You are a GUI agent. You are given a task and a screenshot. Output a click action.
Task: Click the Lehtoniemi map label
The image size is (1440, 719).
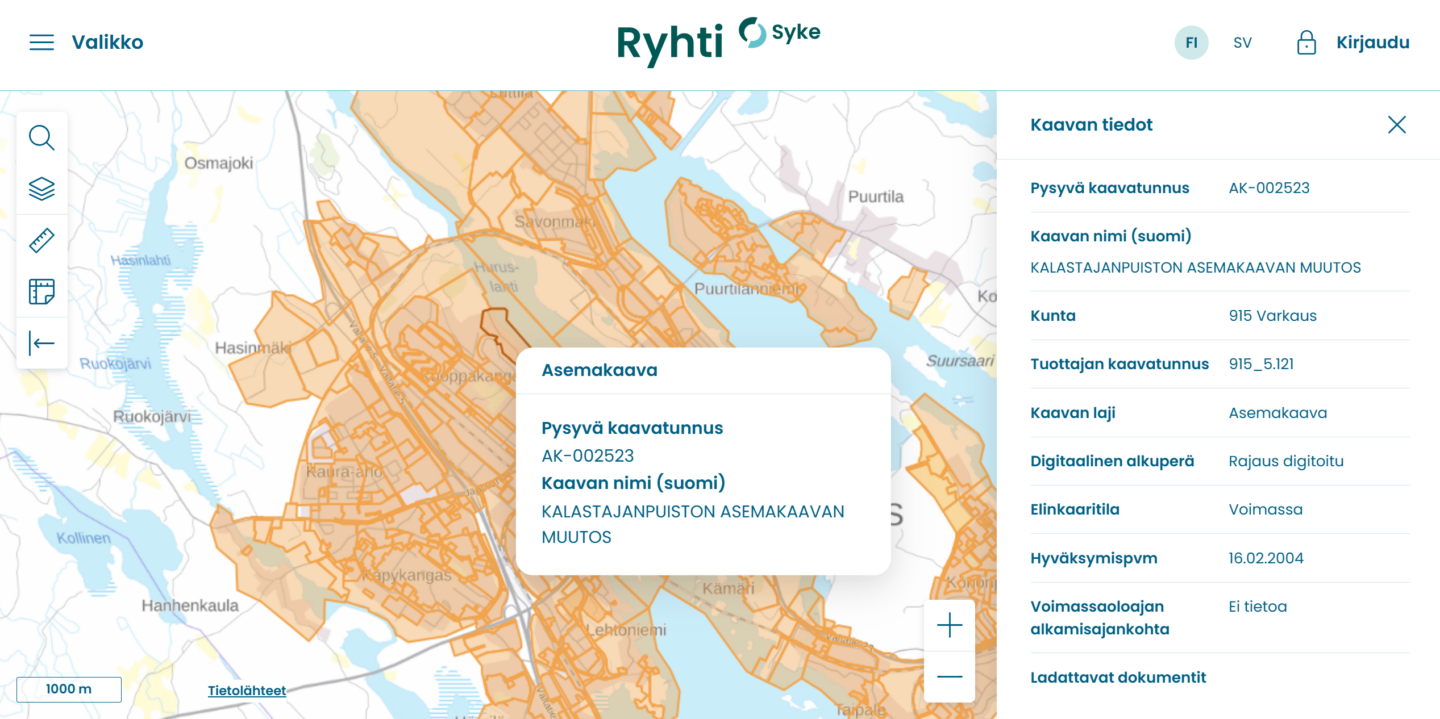[x=626, y=630]
